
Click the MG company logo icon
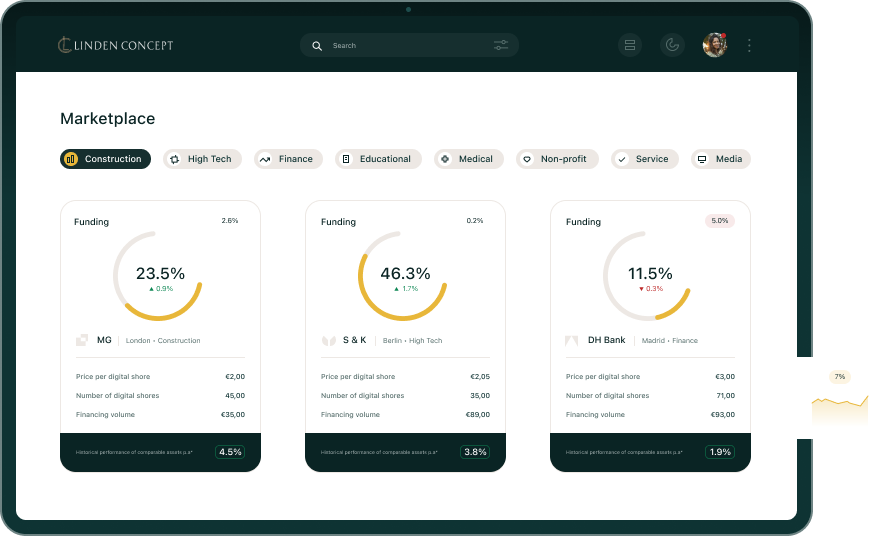[82, 340]
